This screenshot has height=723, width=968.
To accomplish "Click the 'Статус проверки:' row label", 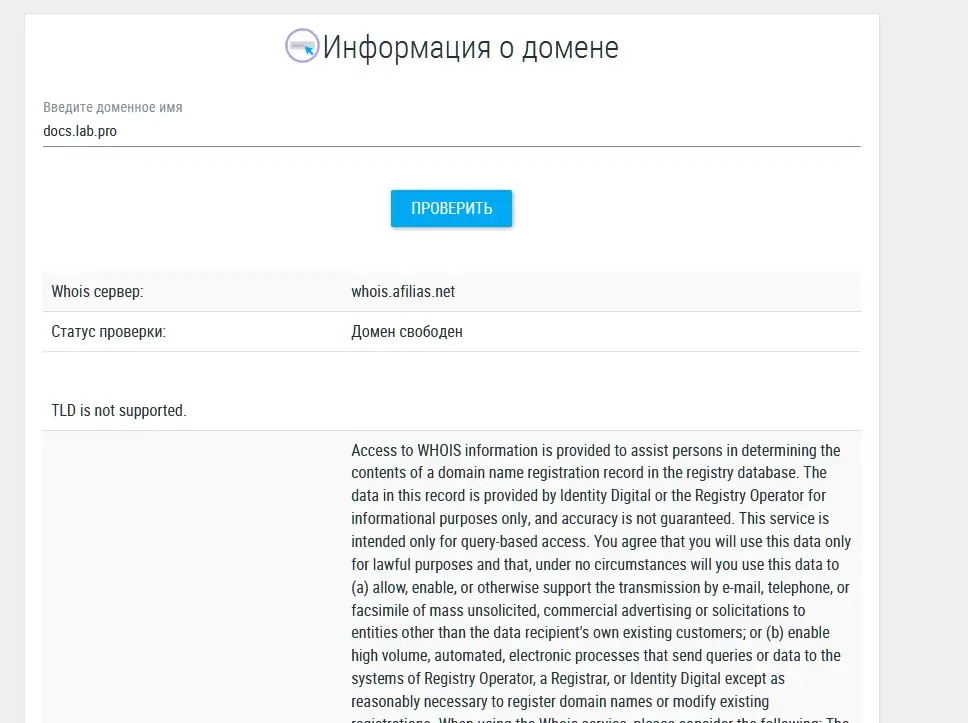I will click(109, 332).
